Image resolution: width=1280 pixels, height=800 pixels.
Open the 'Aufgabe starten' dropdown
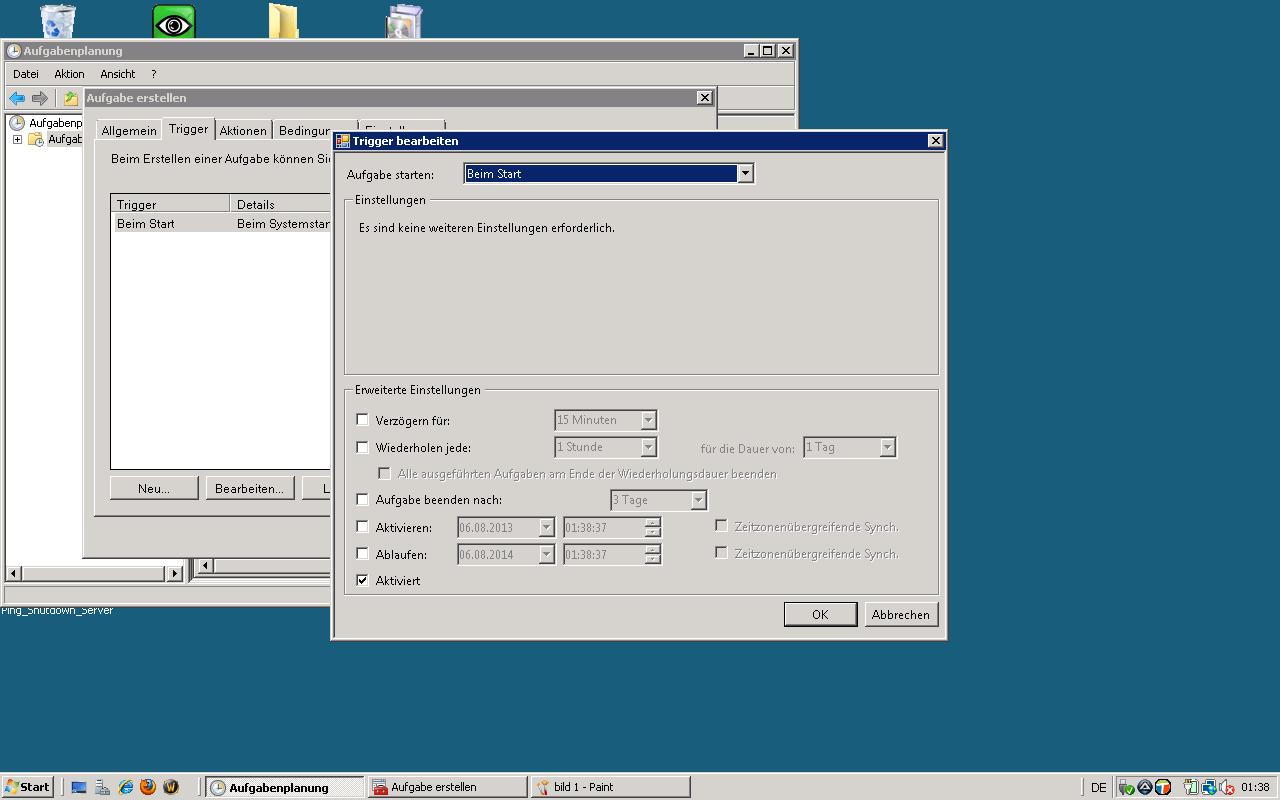click(x=745, y=173)
